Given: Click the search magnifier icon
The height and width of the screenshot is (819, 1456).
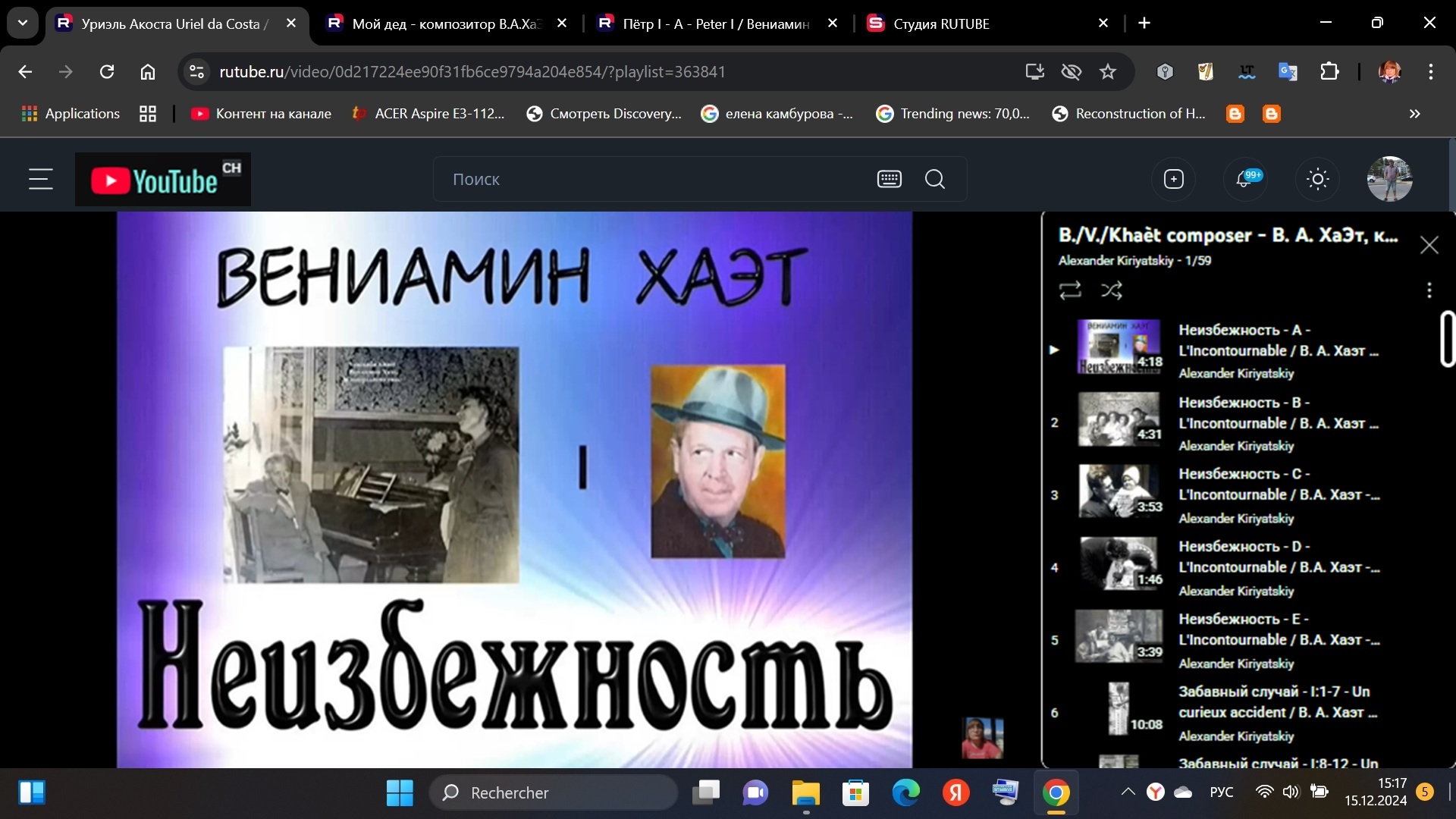Looking at the screenshot, I should (935, 180).
